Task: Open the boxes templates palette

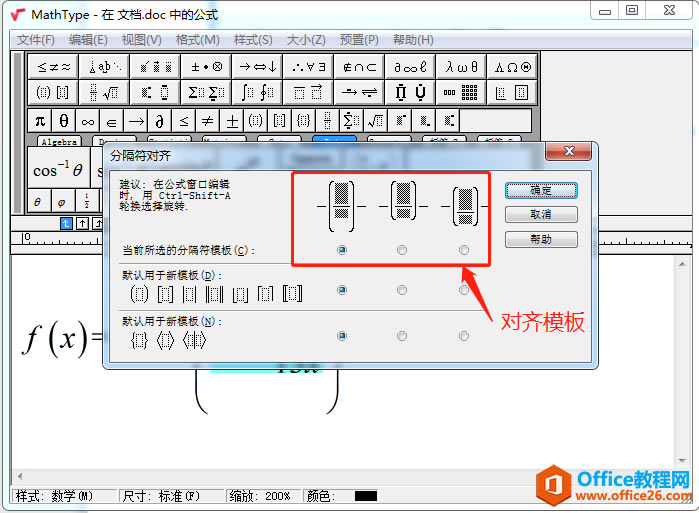Action: (512, 92)
